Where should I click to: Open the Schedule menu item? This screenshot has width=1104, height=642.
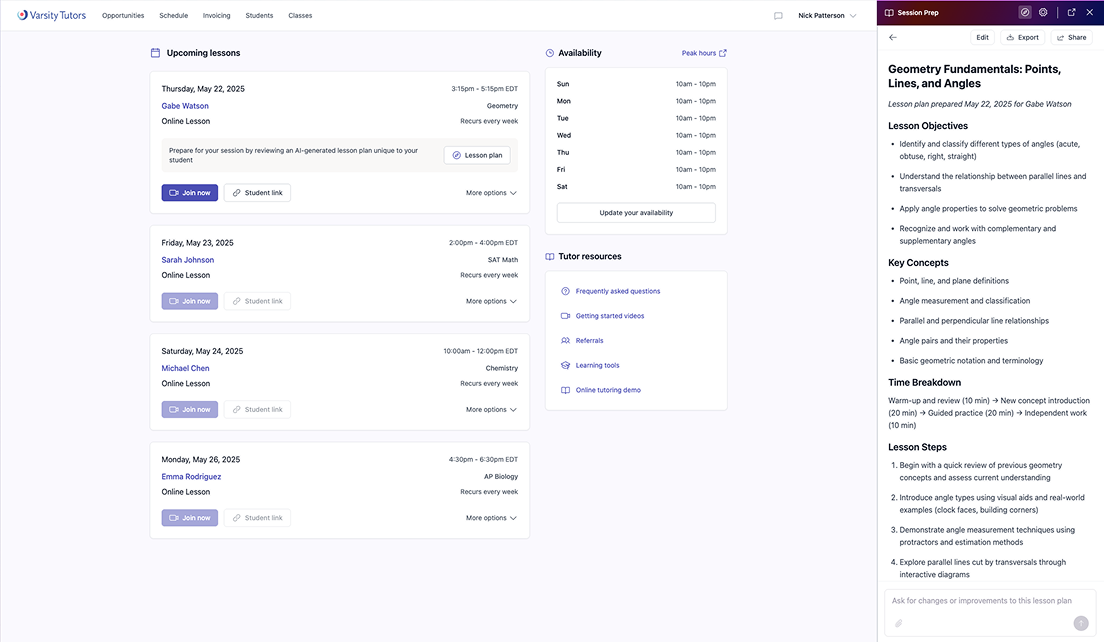[173, 16]
